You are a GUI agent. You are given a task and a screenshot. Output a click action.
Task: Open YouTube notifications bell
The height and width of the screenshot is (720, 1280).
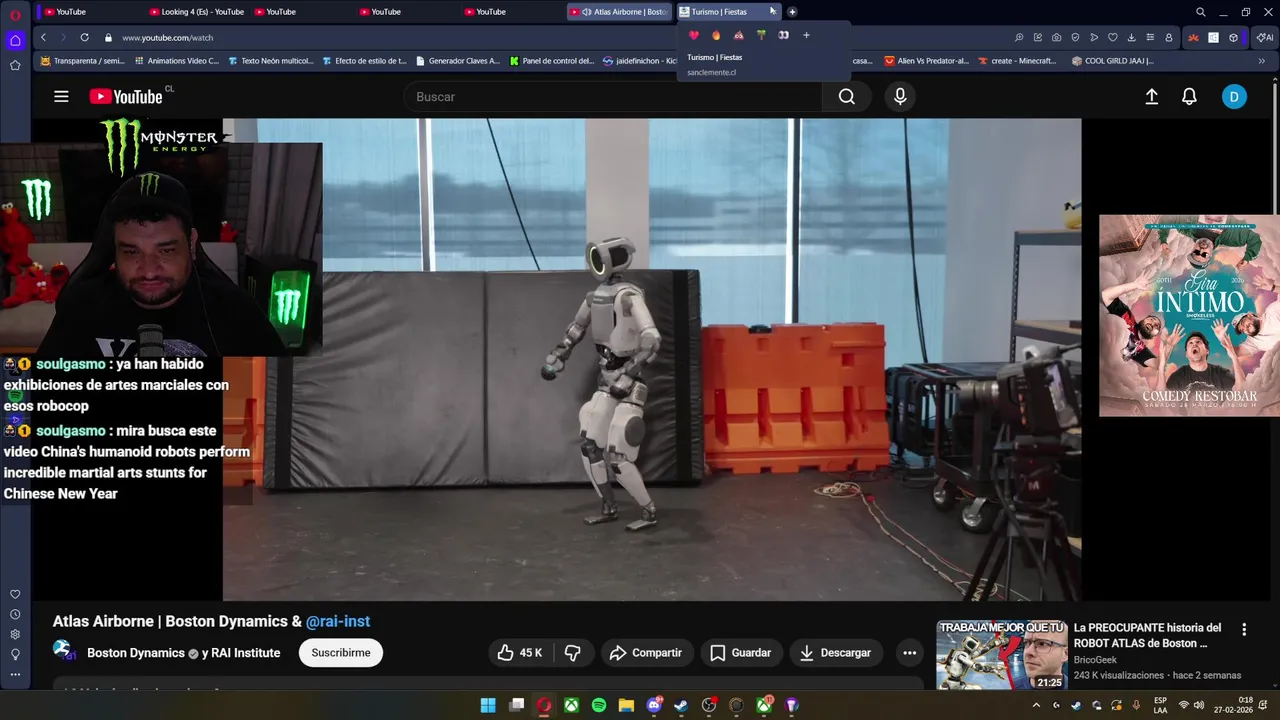(x=1189, y=97)
